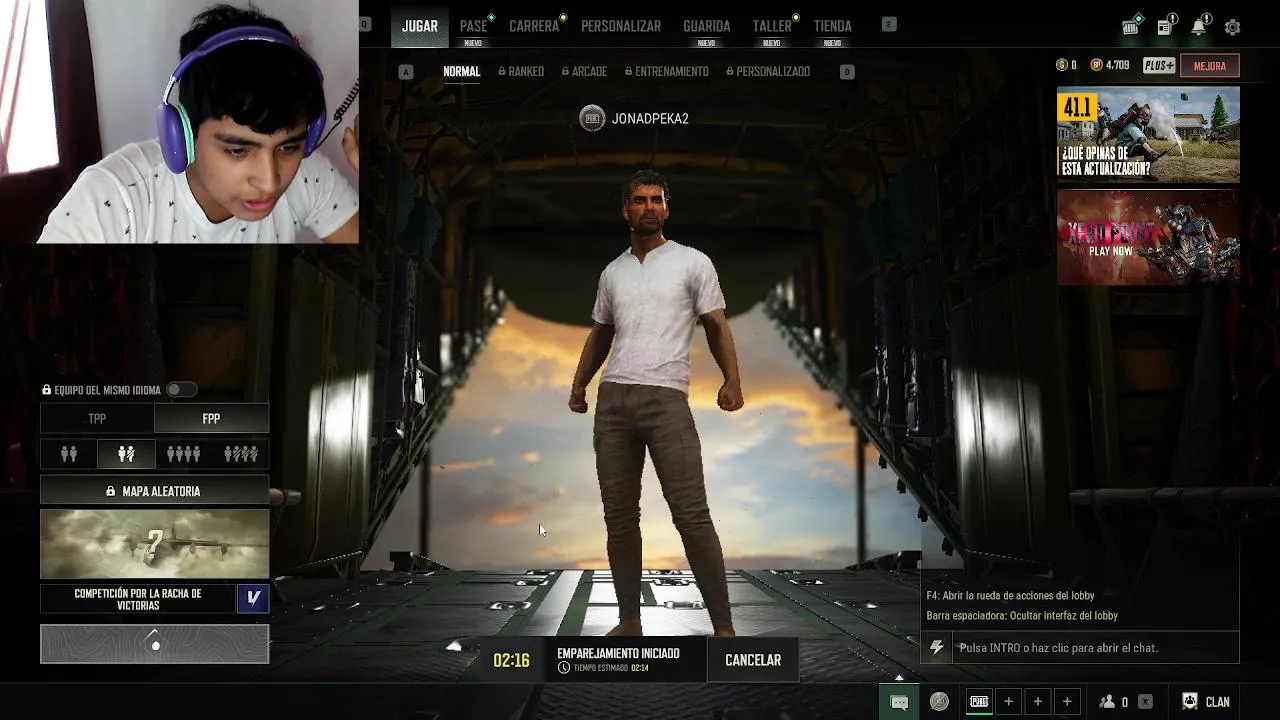Viewport: 1280px width, 720px height.
Task: Click the 4.709 BP balance value
Action: 1117,65
